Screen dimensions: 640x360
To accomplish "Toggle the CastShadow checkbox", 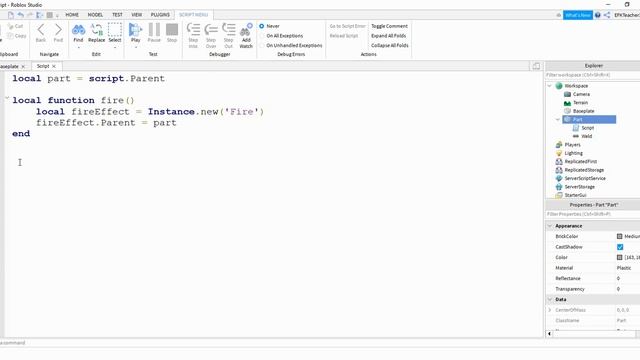I will pyautogui.click(x=620, y=247).
